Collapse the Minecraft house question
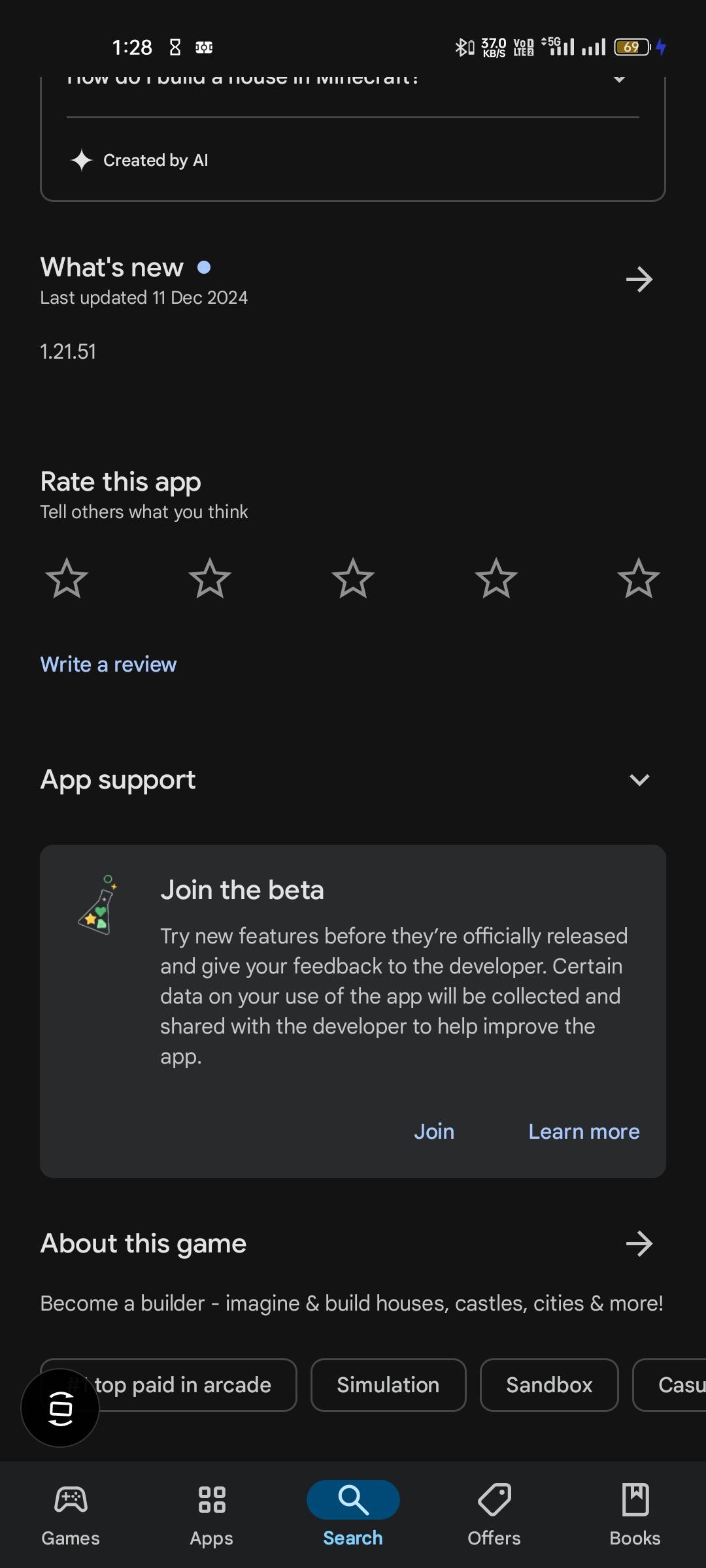This screenshot has height=1568, width=706. tap(618, 80)
